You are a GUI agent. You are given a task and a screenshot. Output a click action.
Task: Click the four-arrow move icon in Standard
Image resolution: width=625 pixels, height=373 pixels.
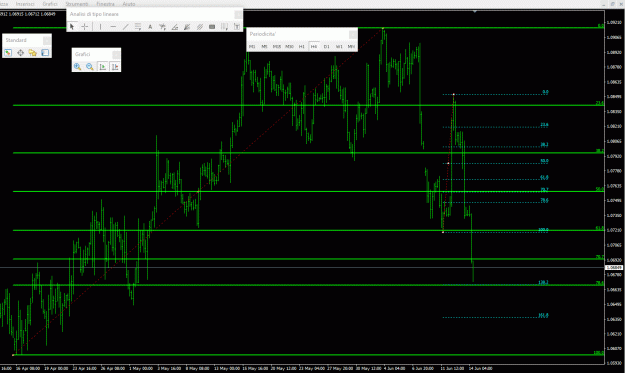click(20, 53)
